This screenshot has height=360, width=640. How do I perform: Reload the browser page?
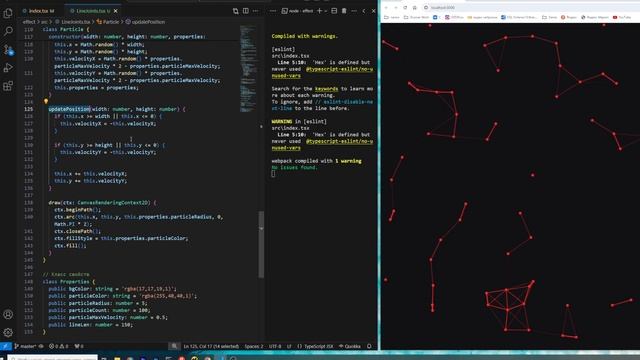[405, 7]
